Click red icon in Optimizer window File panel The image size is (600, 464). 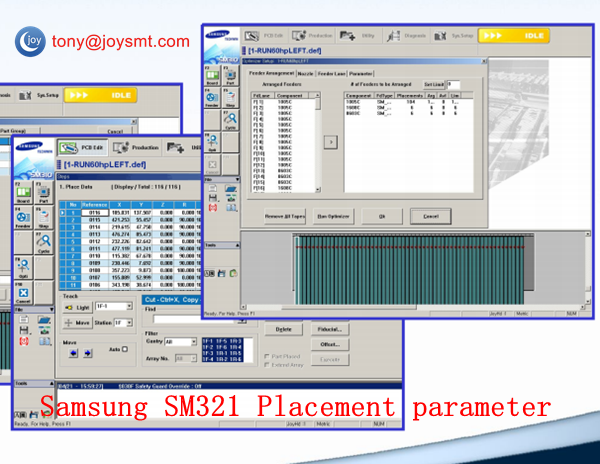213,208
